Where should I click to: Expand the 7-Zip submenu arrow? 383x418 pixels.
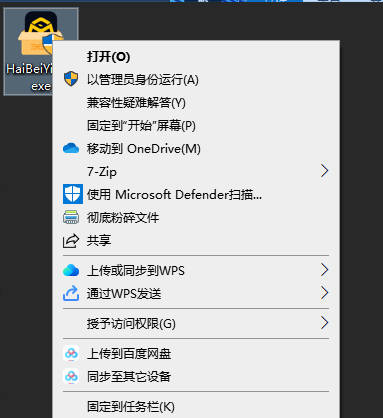(x=324, y=171)
